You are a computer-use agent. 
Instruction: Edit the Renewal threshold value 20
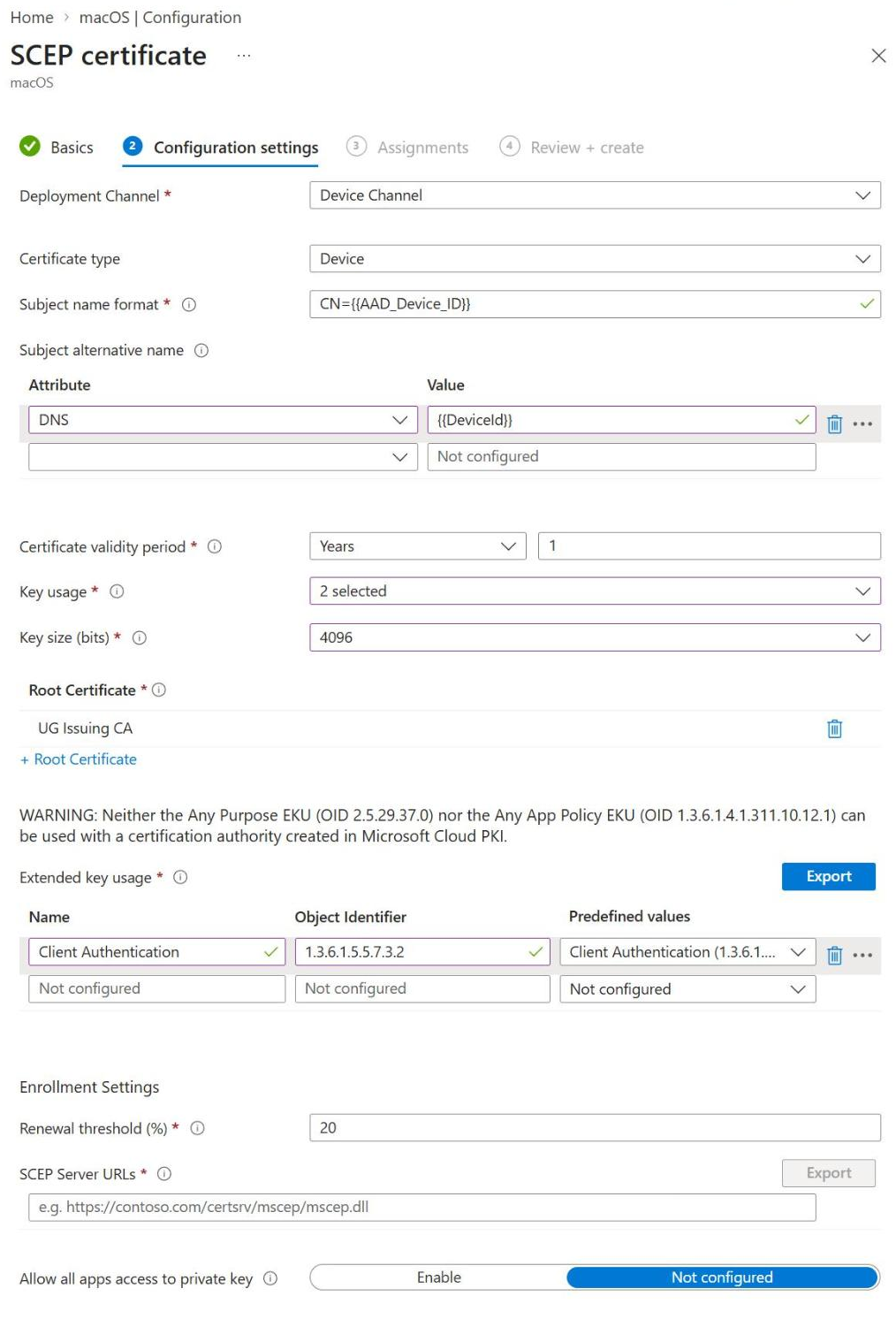pos(595,1128)
